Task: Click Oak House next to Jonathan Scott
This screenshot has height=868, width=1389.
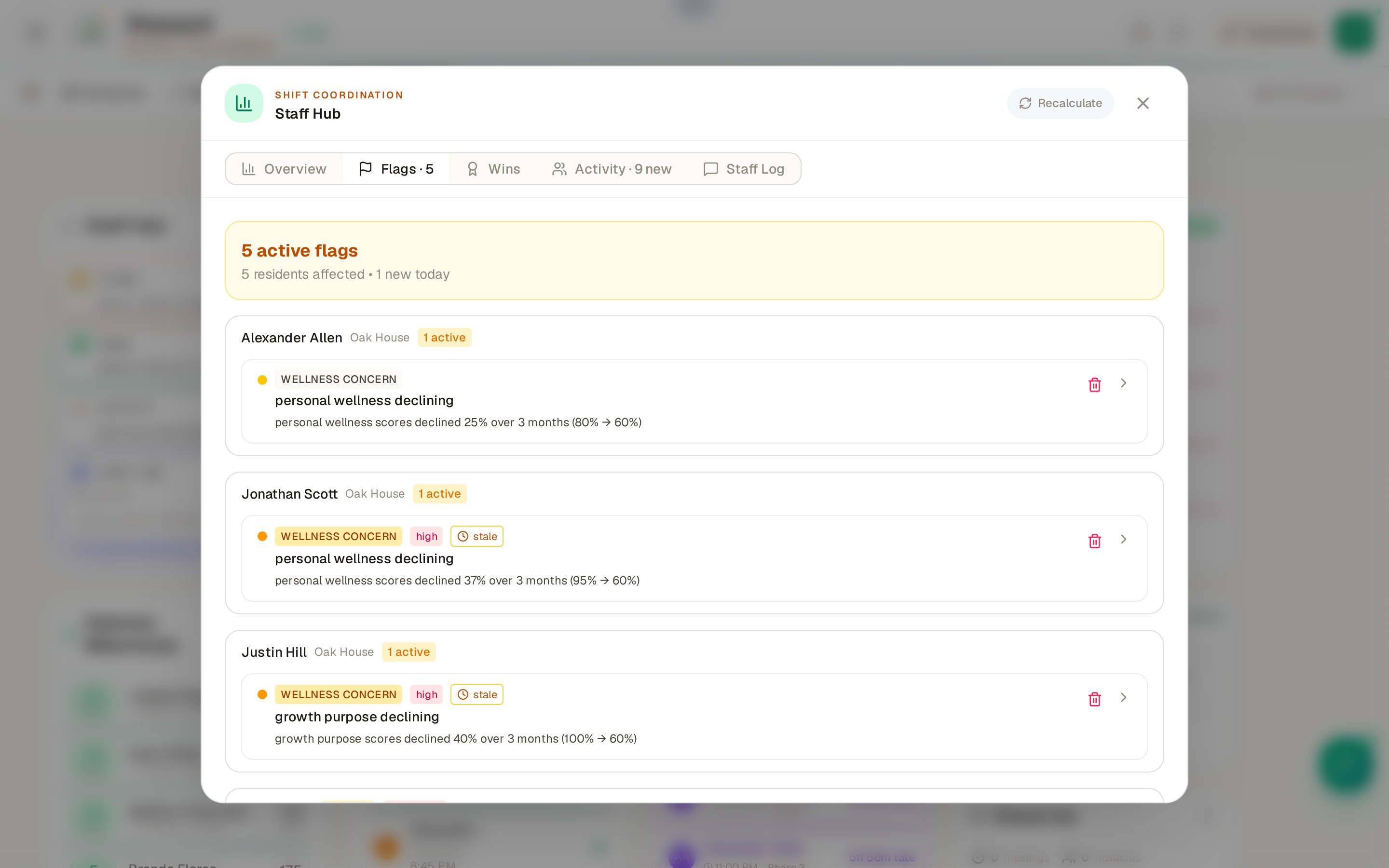Action: (375, 494)
